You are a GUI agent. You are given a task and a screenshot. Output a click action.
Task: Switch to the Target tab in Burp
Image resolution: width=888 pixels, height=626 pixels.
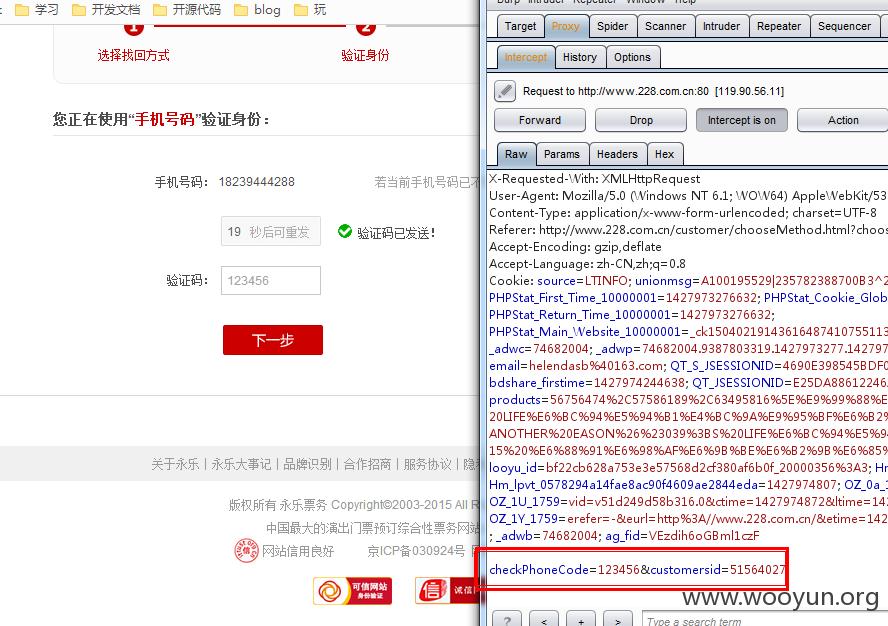pyautogui.click(x=520, y=27)
